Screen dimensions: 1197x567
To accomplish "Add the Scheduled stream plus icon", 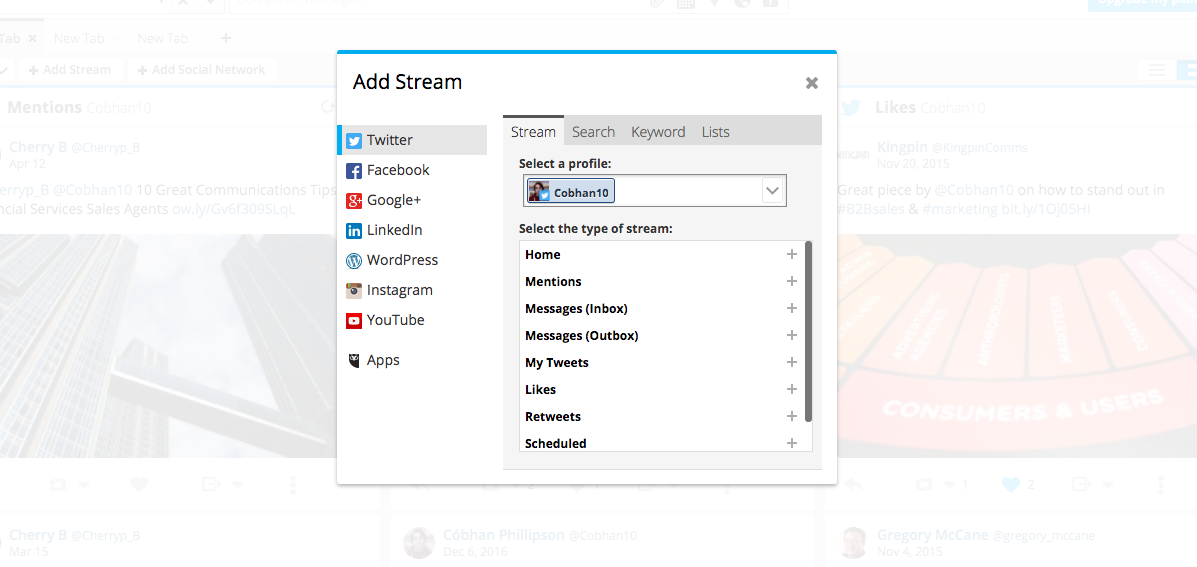I will coord(792,443).
